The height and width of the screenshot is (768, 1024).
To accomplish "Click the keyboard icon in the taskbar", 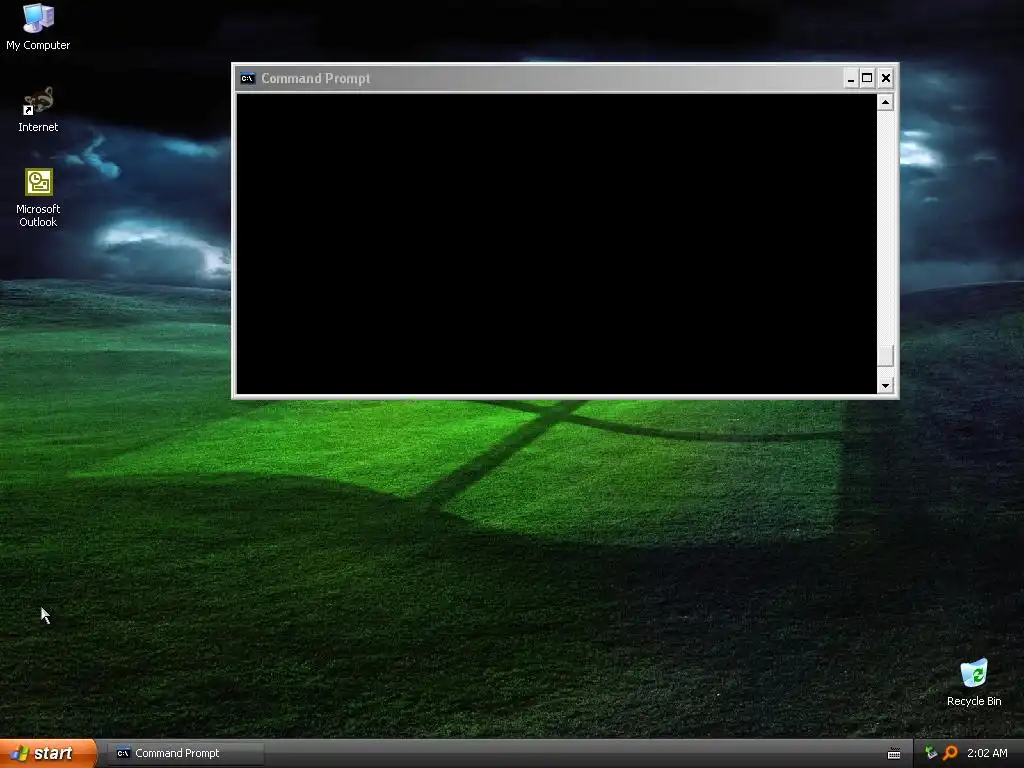I will tap(894, 754).
